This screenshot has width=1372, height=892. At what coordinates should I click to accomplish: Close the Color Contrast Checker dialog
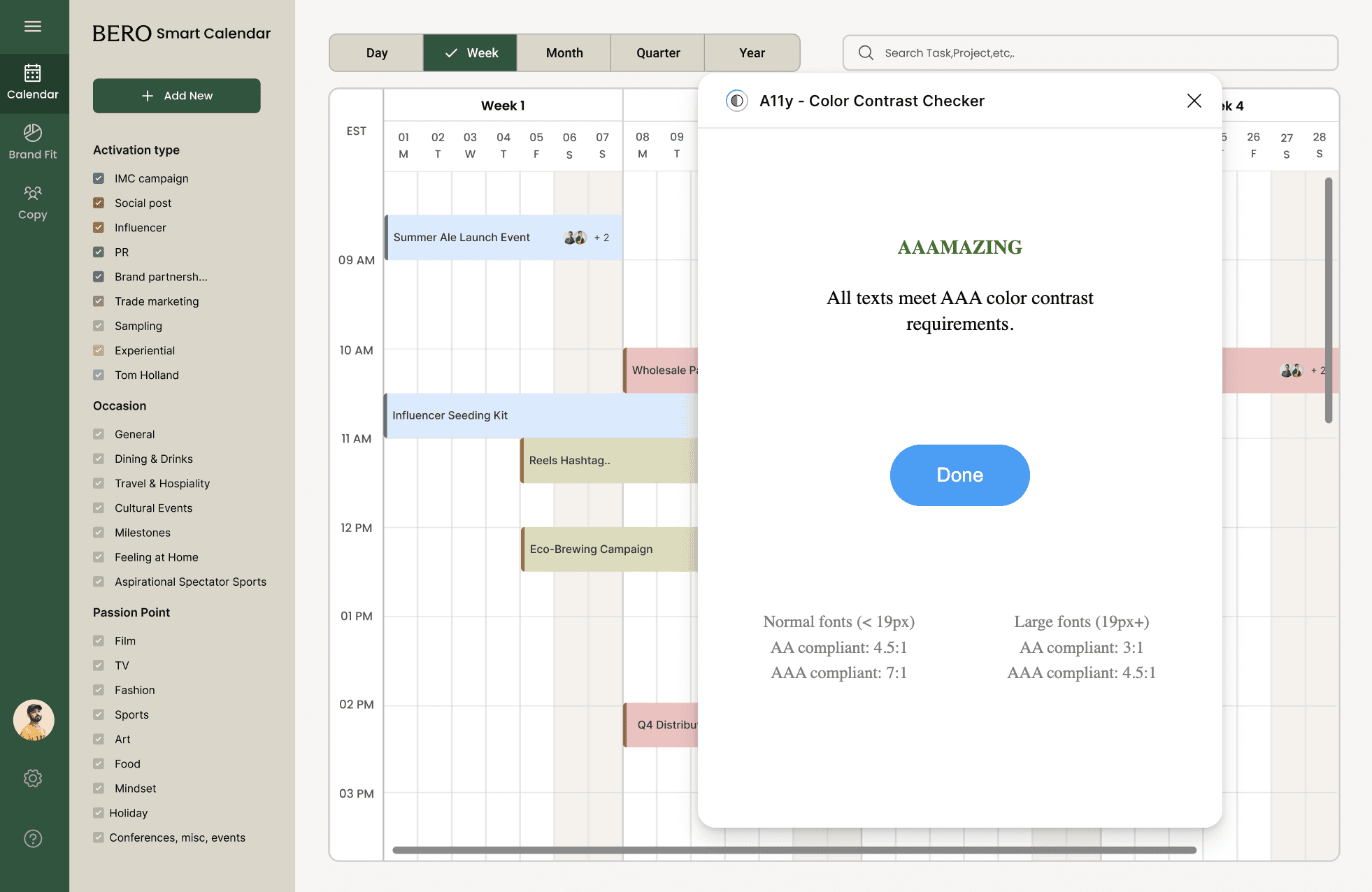click(1194, 101)
